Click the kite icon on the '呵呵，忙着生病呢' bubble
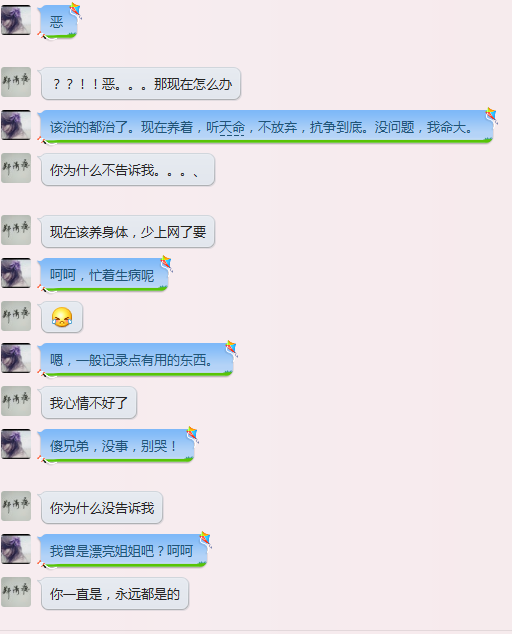Image resolution: width=512 pixels, height=634 pixels. coord(167,263)
